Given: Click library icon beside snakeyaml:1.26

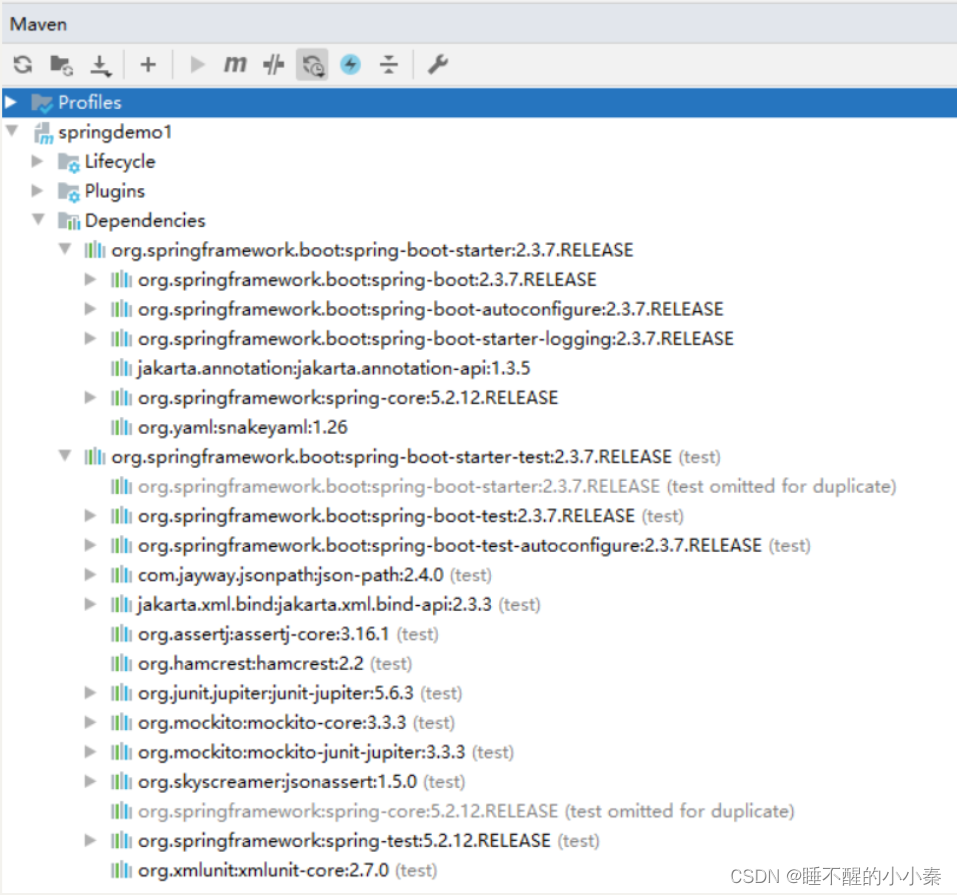Looking at the screenshot, I should pyautogui.click(x=121, y=427).
